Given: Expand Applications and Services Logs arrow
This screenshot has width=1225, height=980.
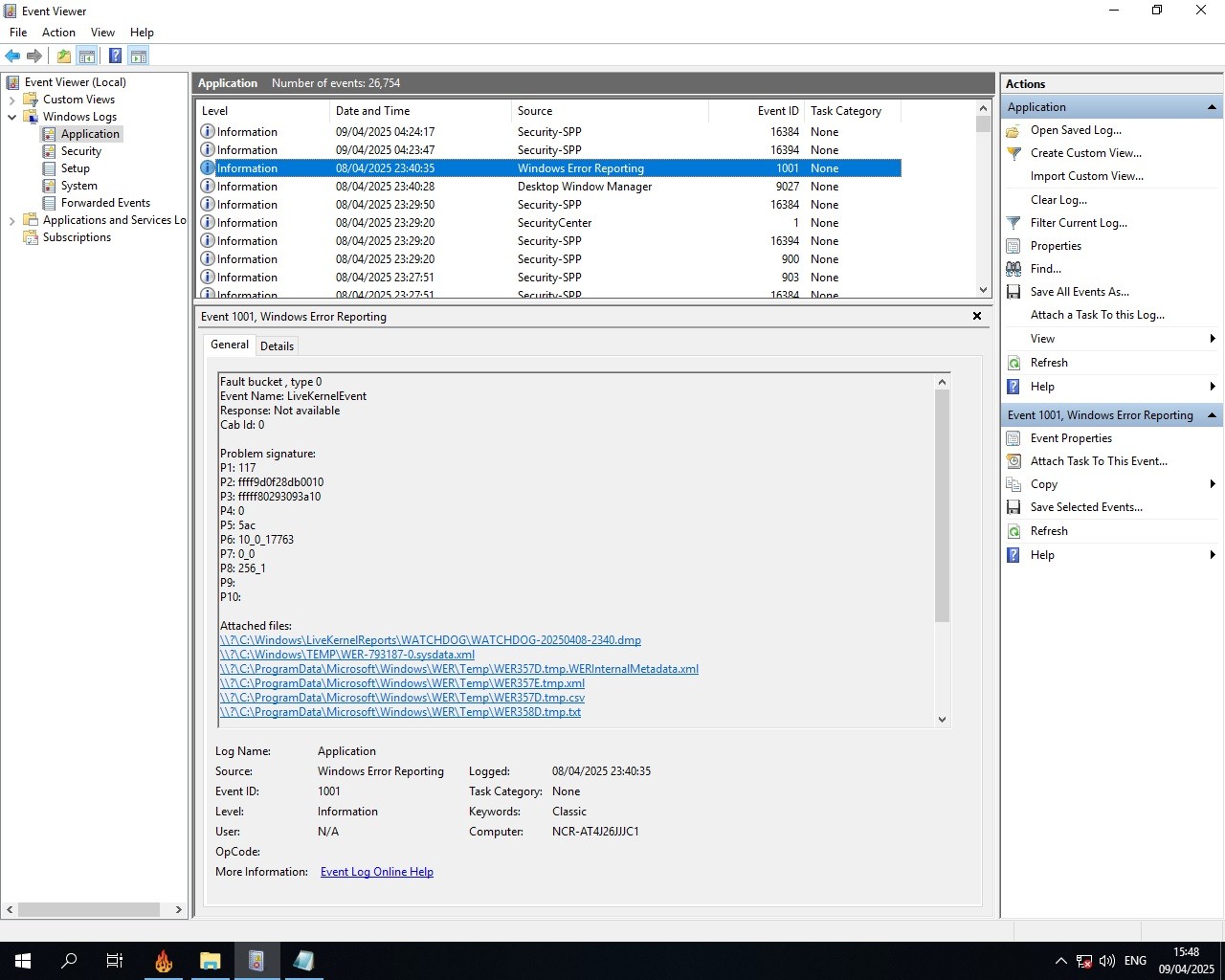Looking at the screenshot, I should coord(11,220).
